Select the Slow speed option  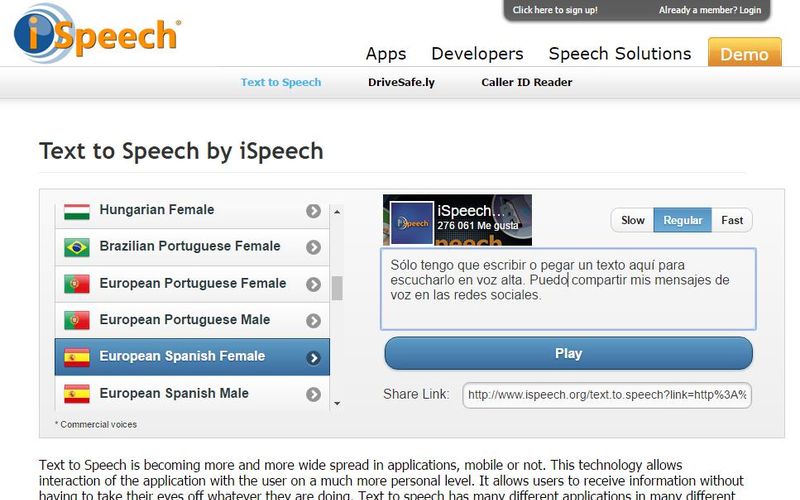pos(633,220)
